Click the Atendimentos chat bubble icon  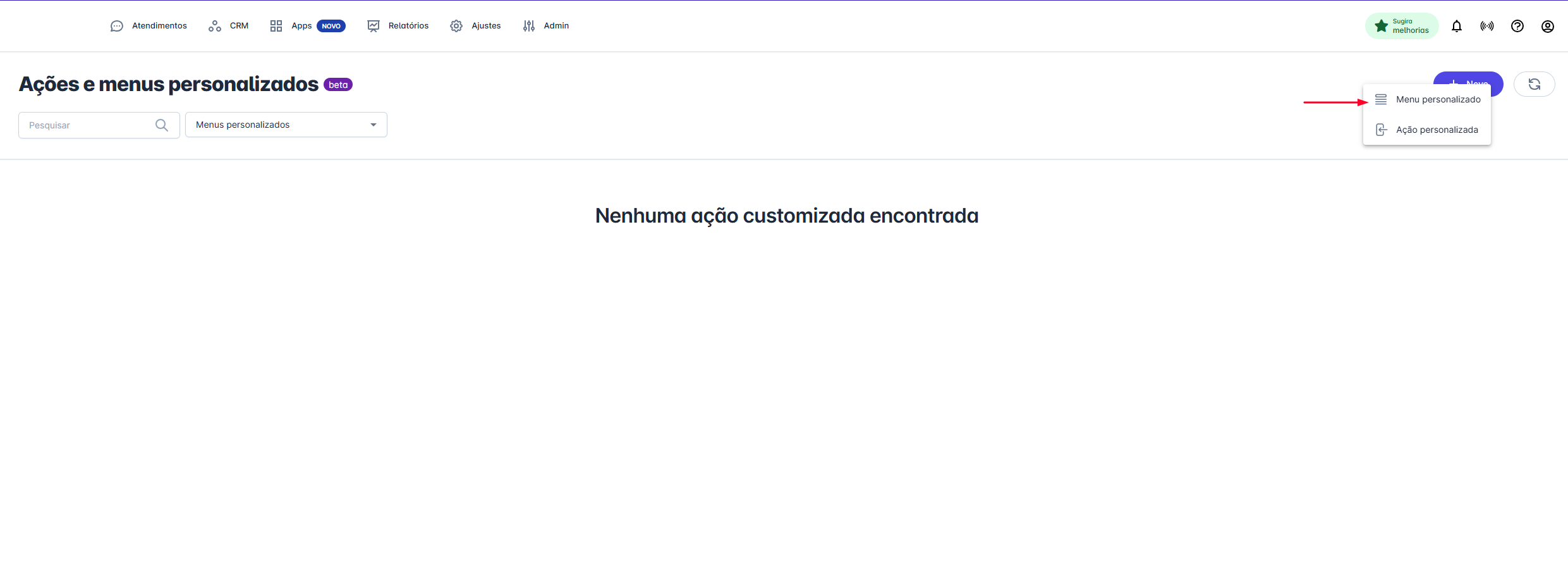[x=117, y=26]
